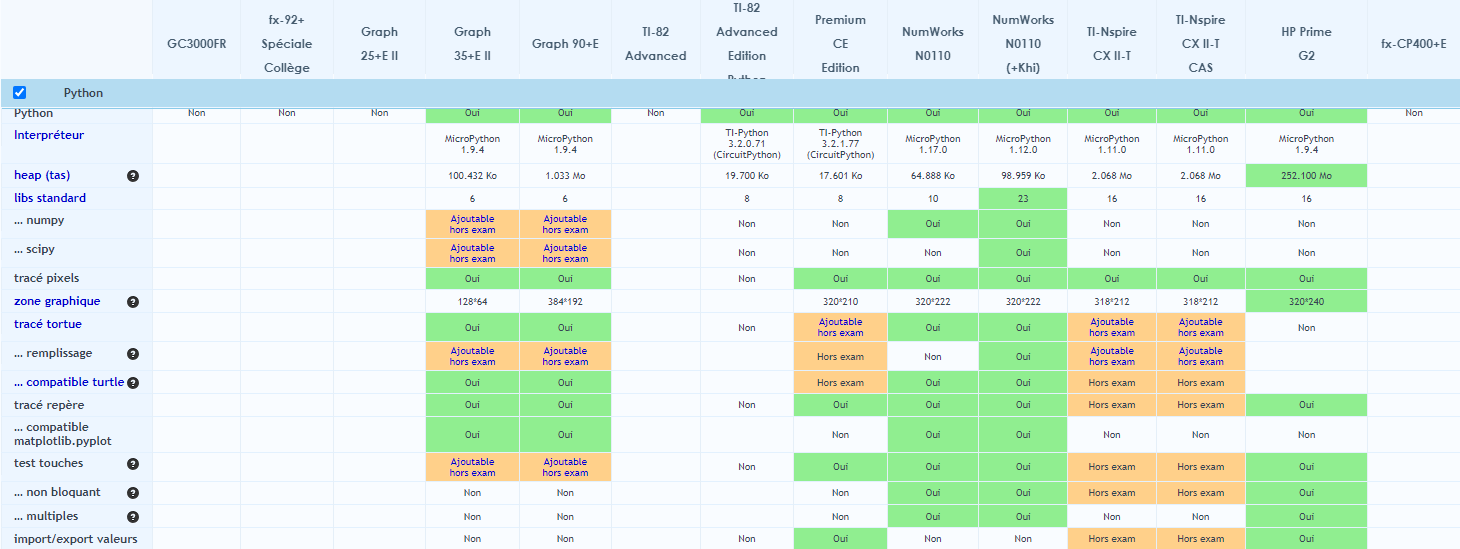Viewport: 1460px width, 549px height.
Task: Click the TI-Python 3.2.1.77 interpreter cell
Action: pyautogui.click(x=840, y=144)
